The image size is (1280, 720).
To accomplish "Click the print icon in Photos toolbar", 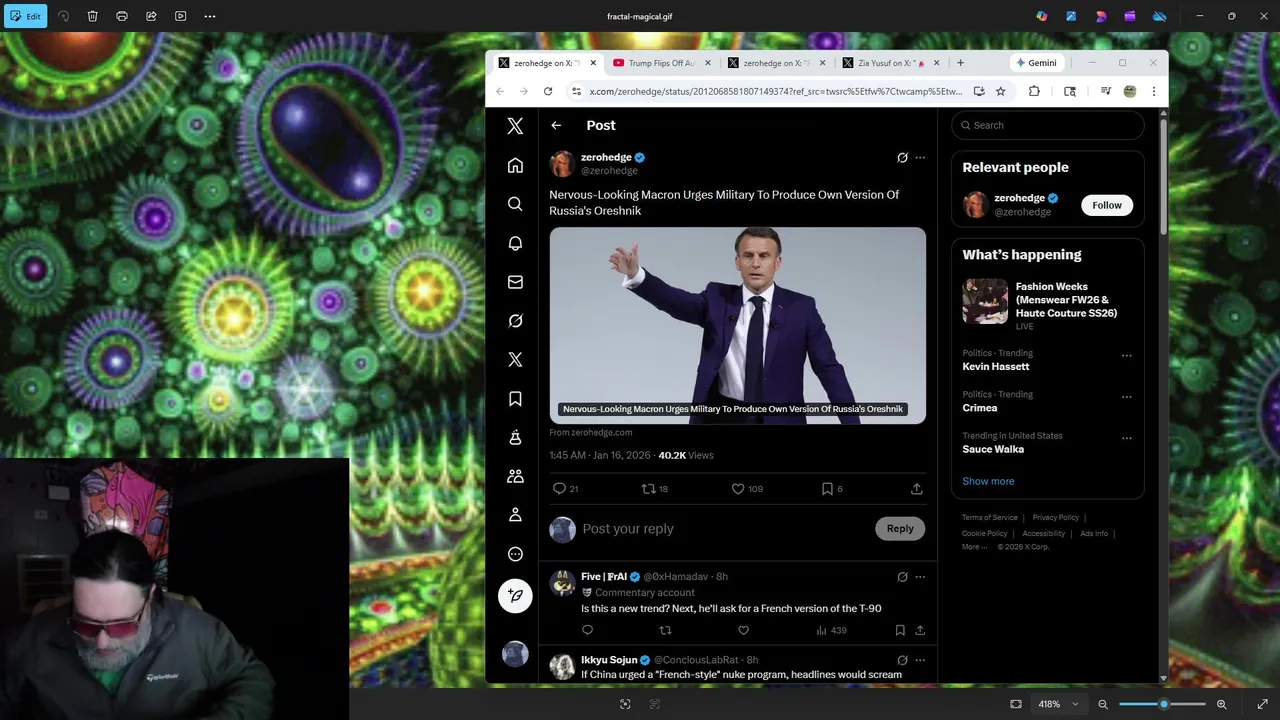I will pos(122,16).
